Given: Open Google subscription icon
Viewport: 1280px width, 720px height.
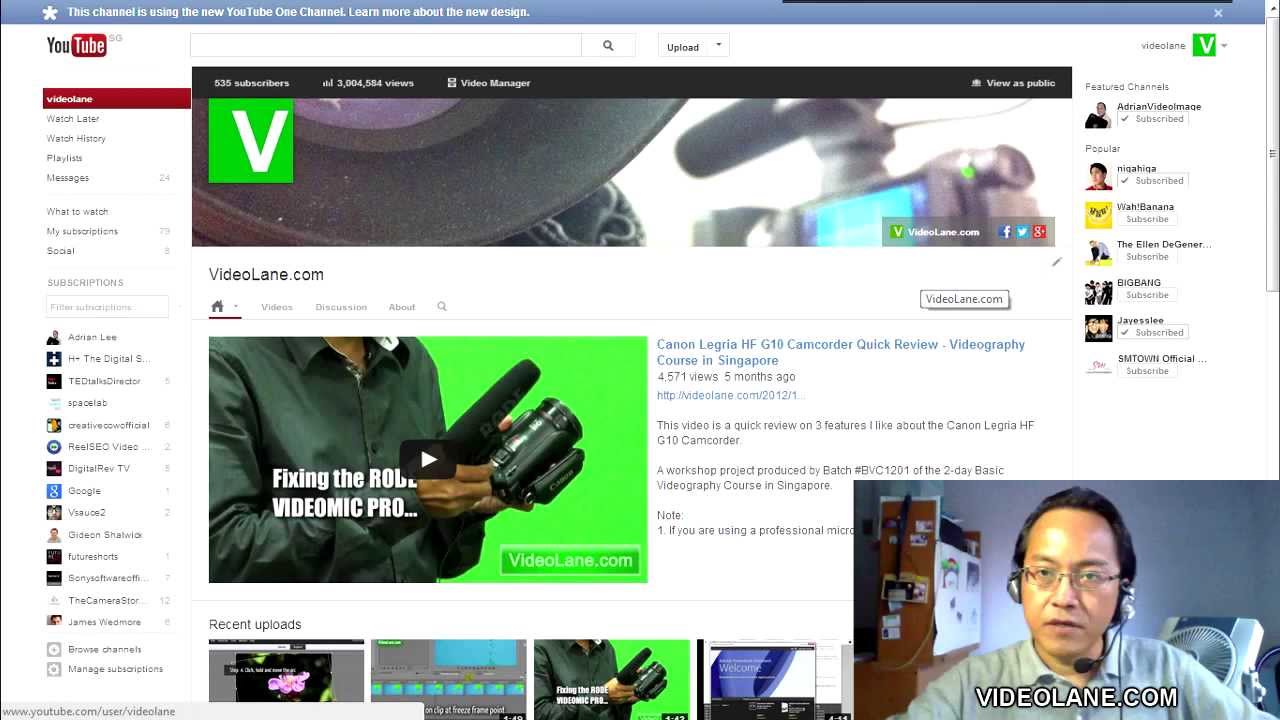Looking at the screenshot, I should click(x=54, y=491).
